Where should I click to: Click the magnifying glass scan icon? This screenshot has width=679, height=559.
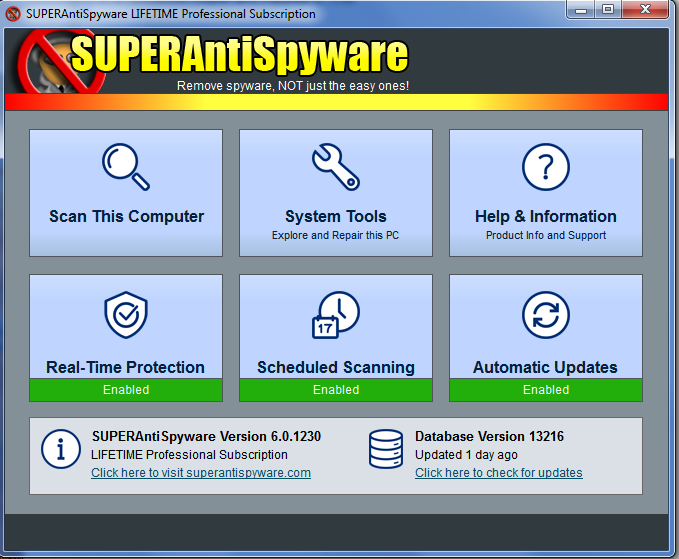tap(126, 167)
